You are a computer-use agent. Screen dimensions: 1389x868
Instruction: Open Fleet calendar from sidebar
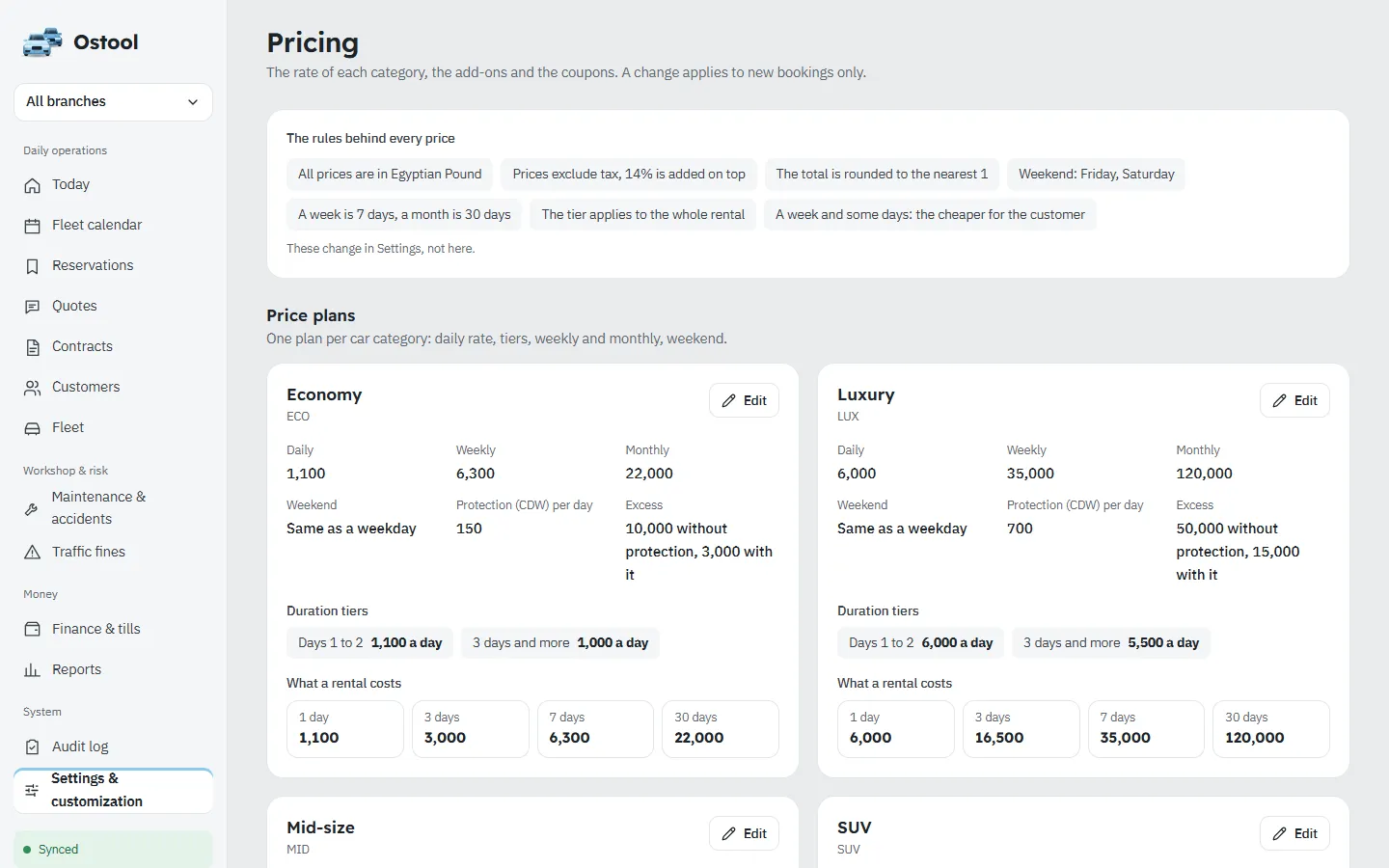[x=113, y=226]
